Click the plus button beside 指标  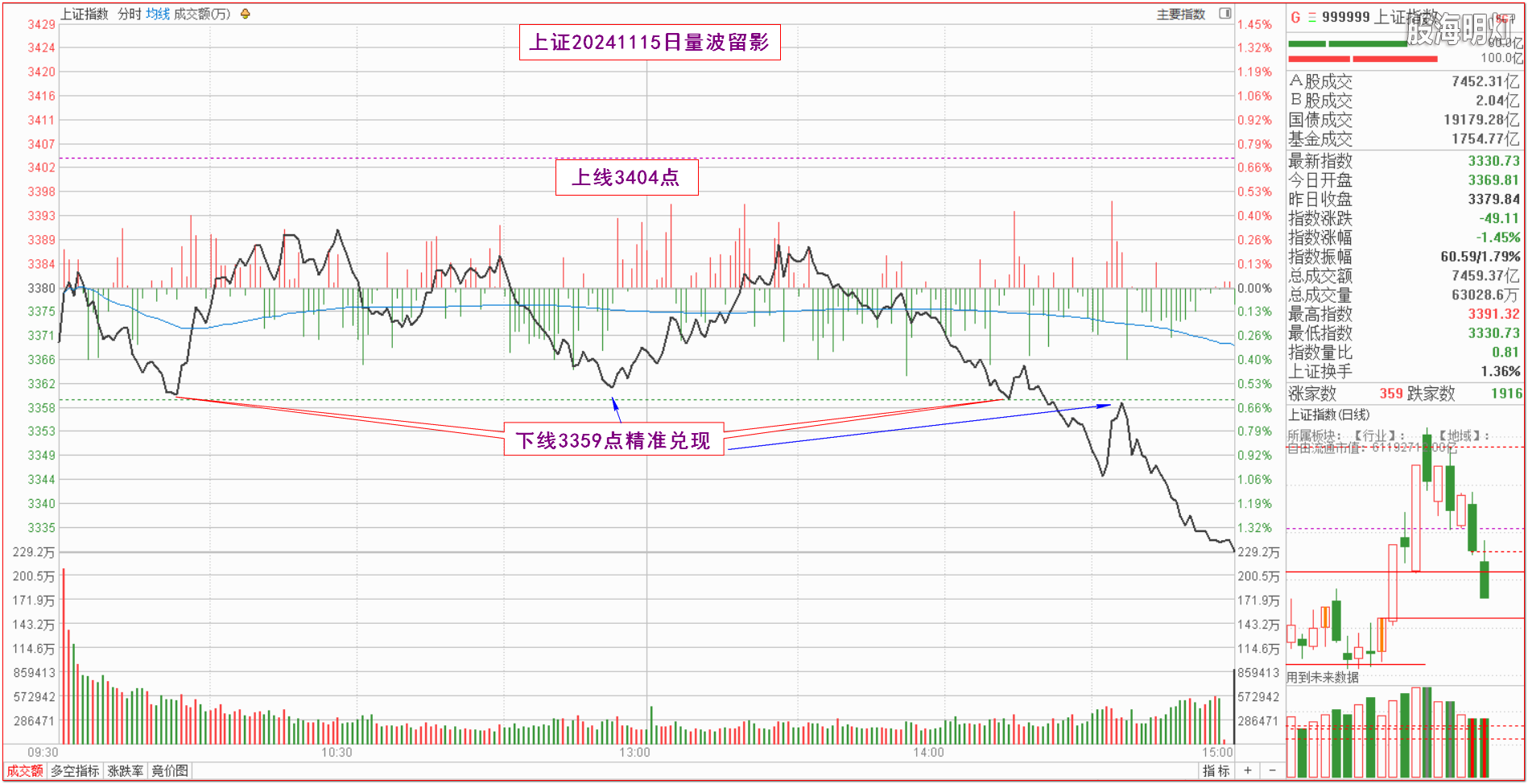1248,771
